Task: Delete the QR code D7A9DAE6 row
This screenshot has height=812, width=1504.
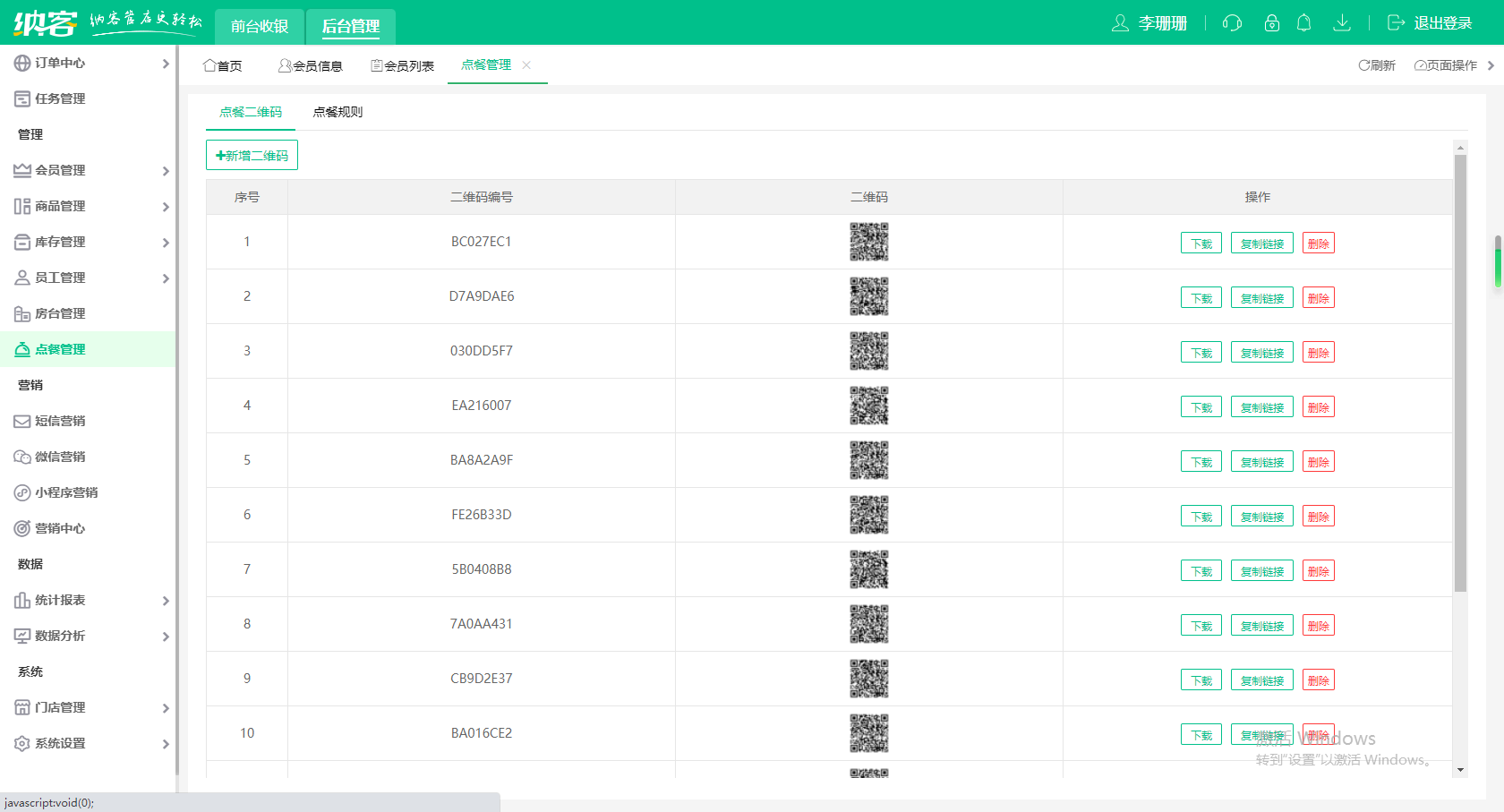Action: (x=1318, y=298)
